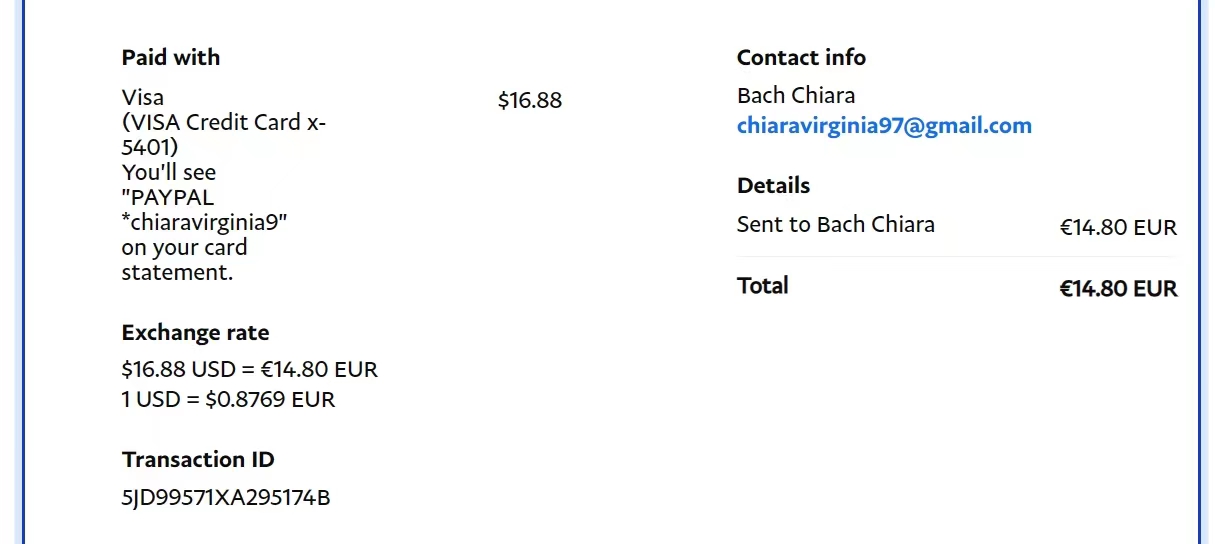1215x544 pixels.
Task: Click the "Transaction ID" heading
Action: (198, 459)
